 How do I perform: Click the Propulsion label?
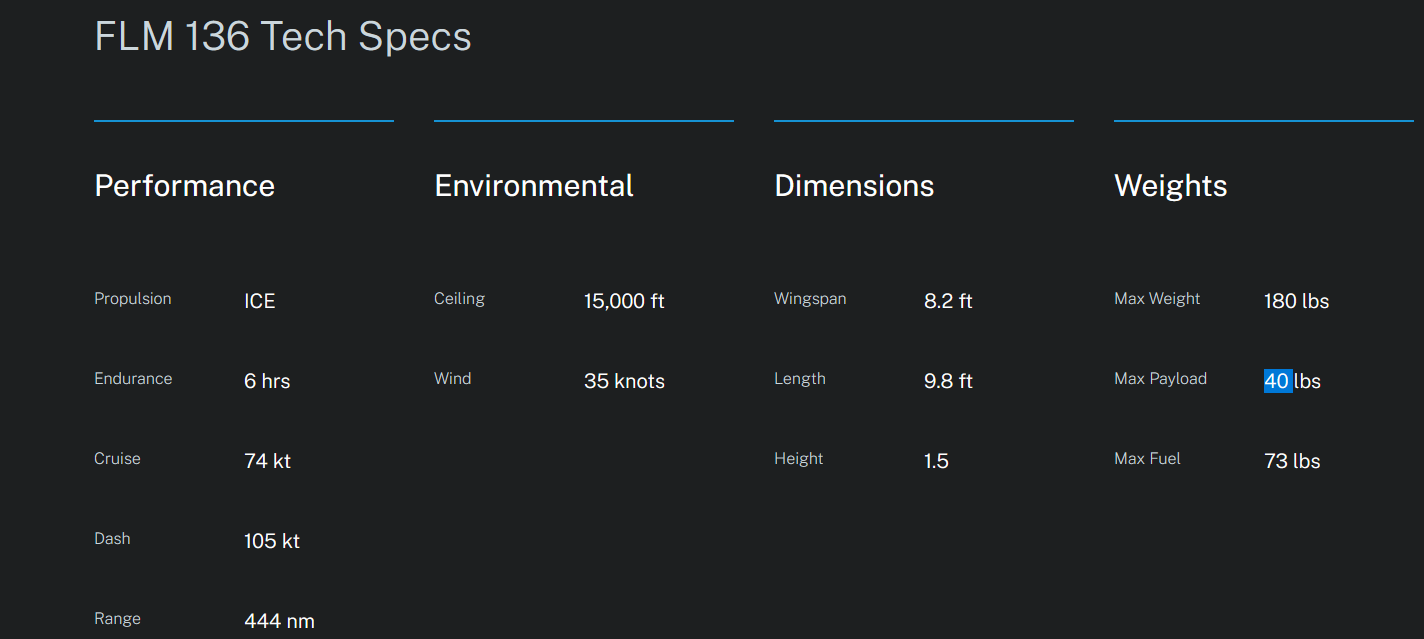tap(133, 299)
